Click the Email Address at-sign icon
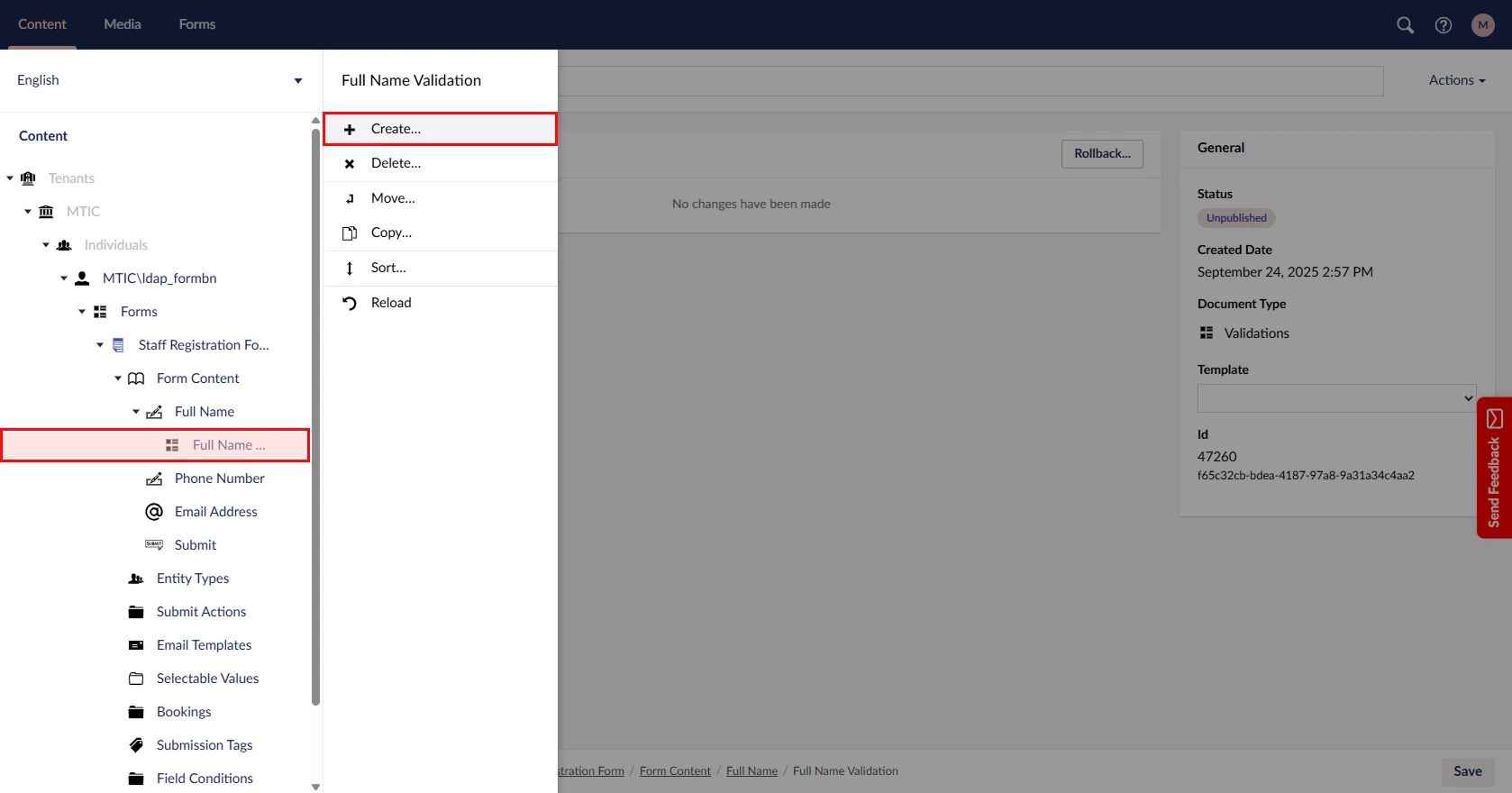Viewport: 1512px width, 793px height. pos(154,512)
